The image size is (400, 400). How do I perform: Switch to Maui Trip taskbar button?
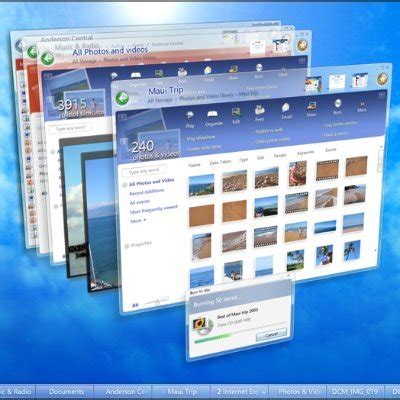click(x=182, y=392)
